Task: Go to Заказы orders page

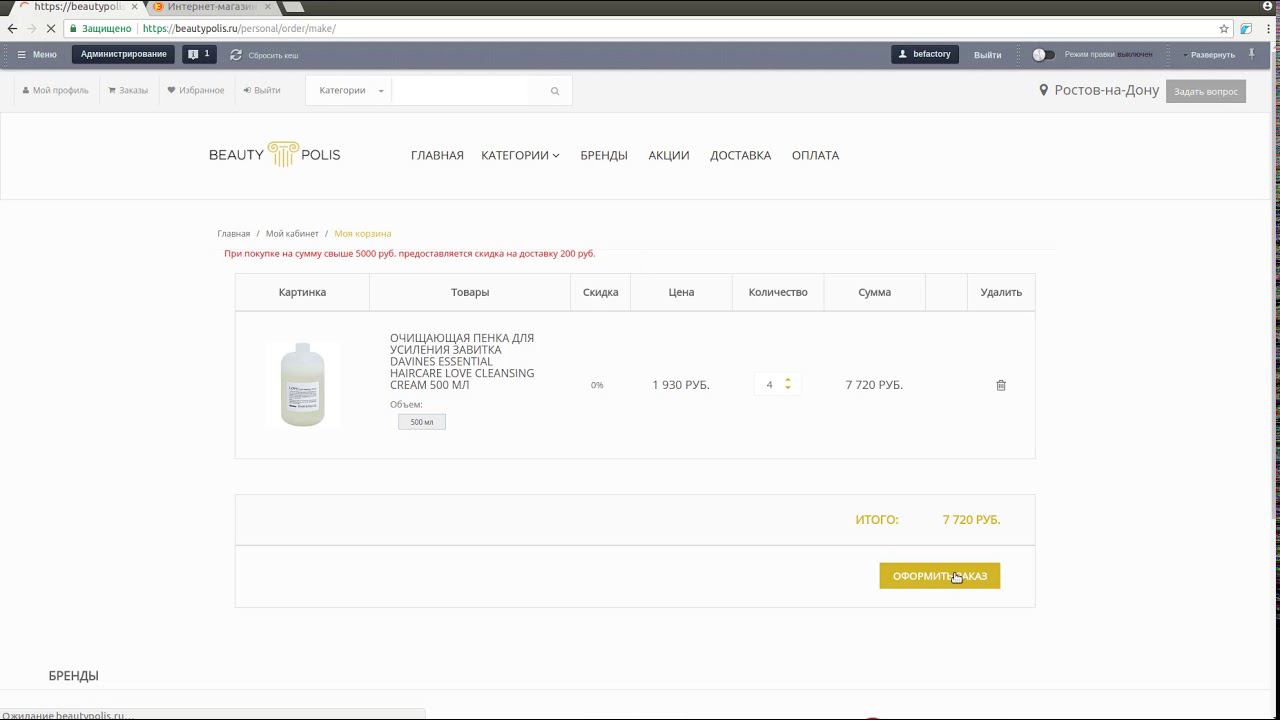Action: click(128, 90)
